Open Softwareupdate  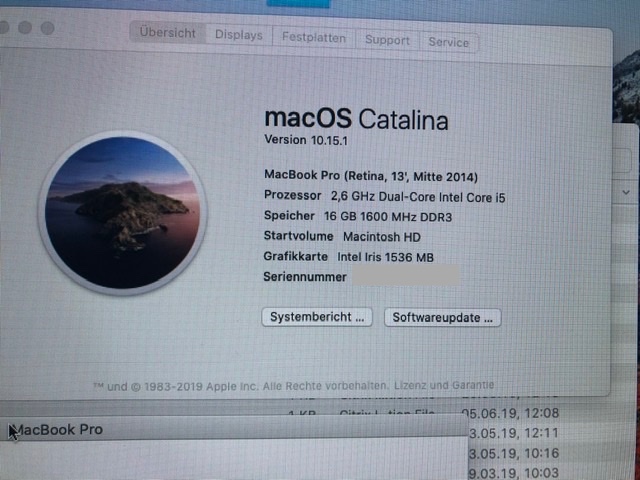(442, 318)
